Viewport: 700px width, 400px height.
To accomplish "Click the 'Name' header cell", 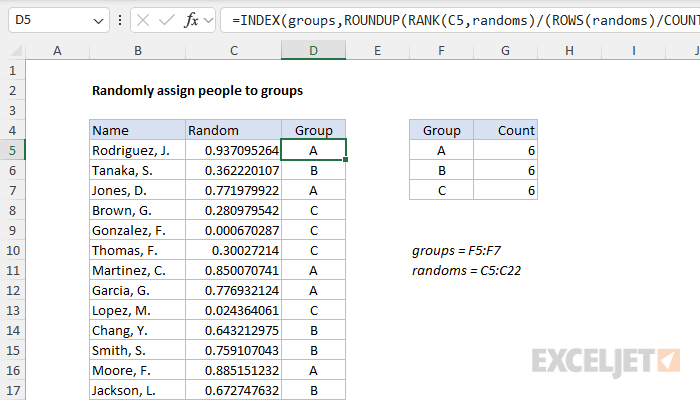I will click(138, 130).
